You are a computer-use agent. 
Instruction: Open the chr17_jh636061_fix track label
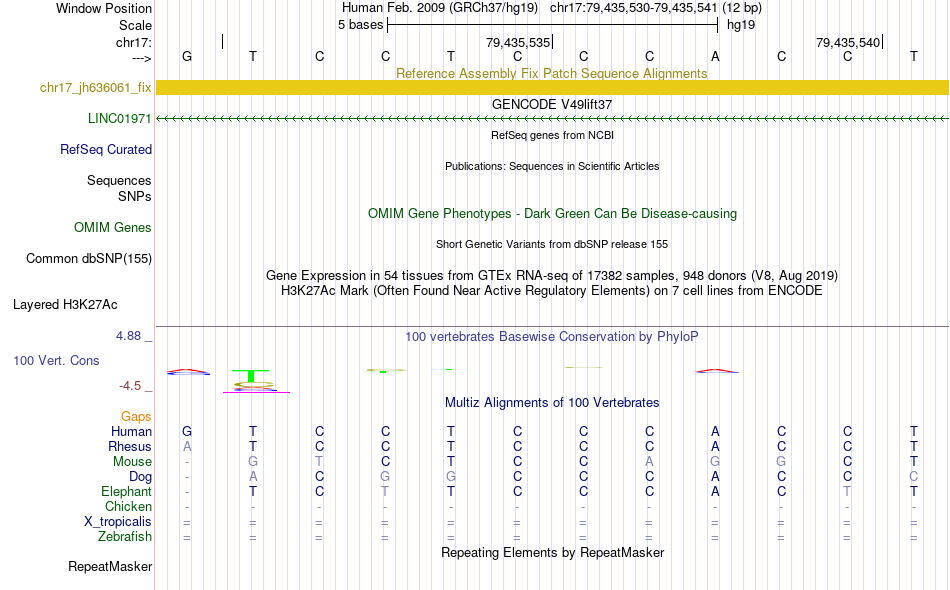(x=96, y=88)
